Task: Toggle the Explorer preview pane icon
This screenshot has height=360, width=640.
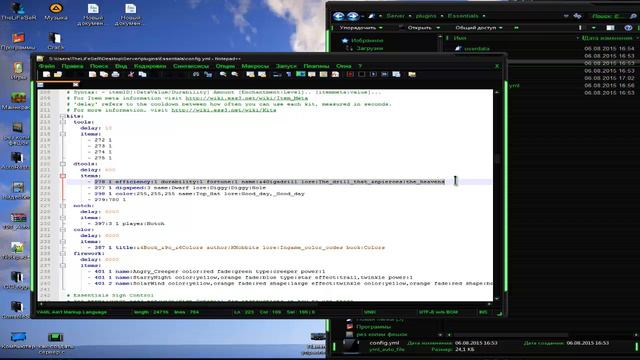Action: click(x=610, y=28)
